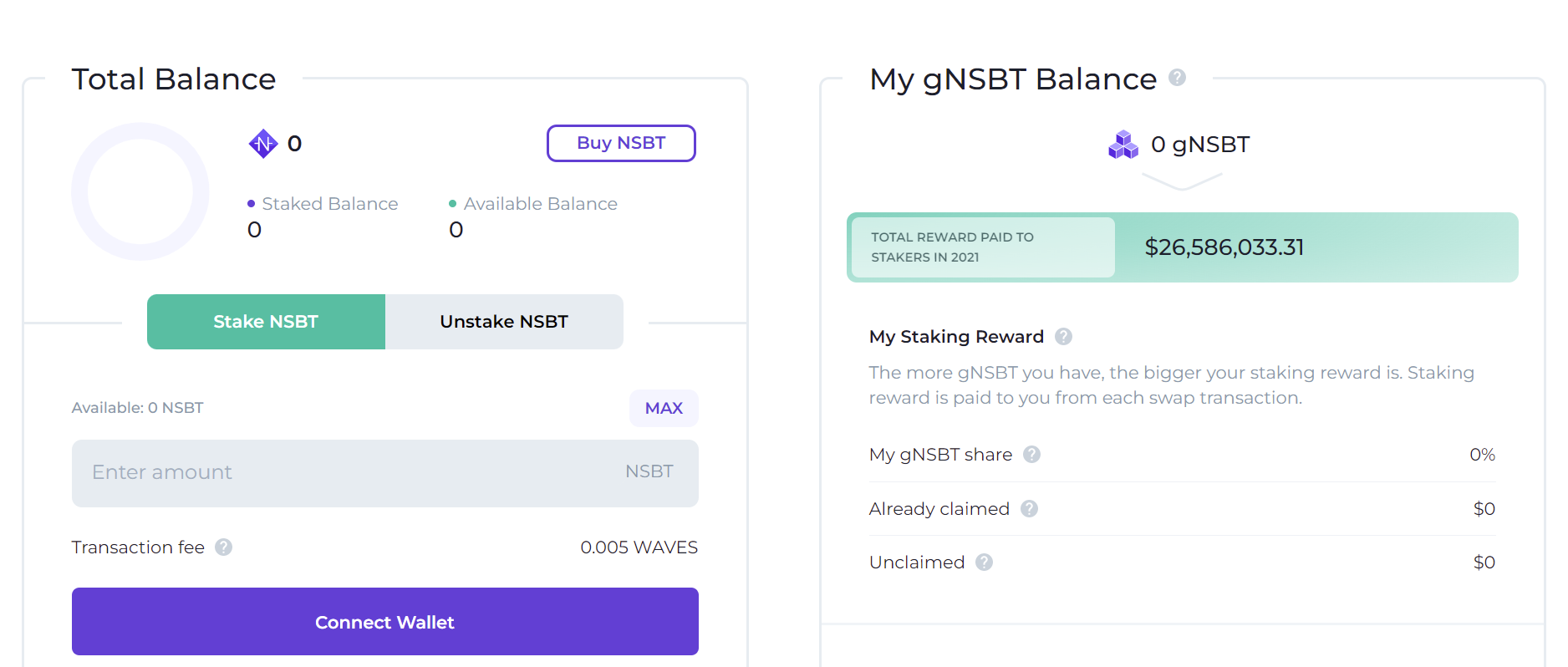Image resolution: width=1568 pixels, height=667 pixels.
Task: Click the help icon next to Transaction fee
Action: coord(223,547)
